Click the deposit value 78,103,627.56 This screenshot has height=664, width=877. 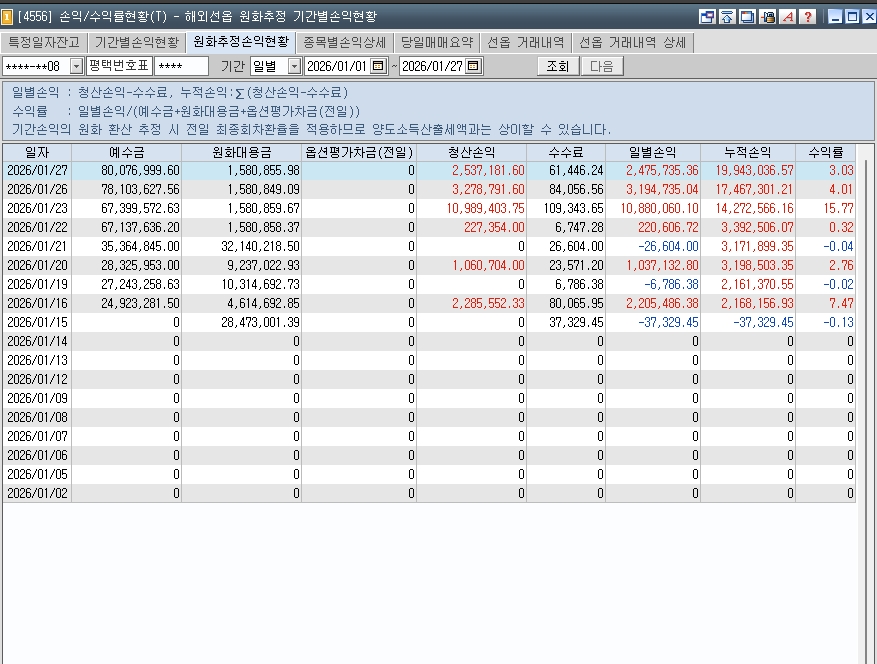pos(140,190)
